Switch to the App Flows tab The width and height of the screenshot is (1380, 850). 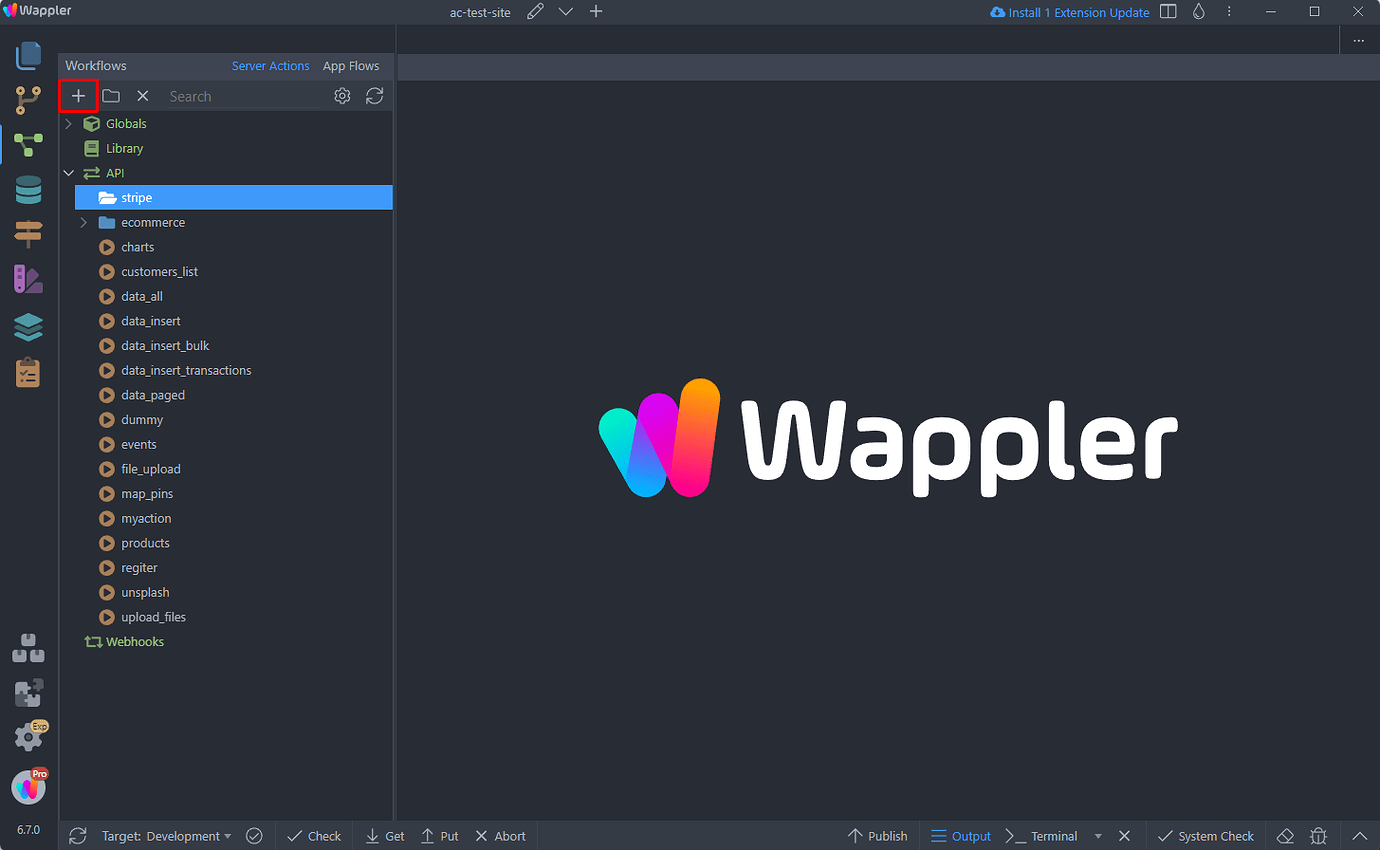pos(352,65)
